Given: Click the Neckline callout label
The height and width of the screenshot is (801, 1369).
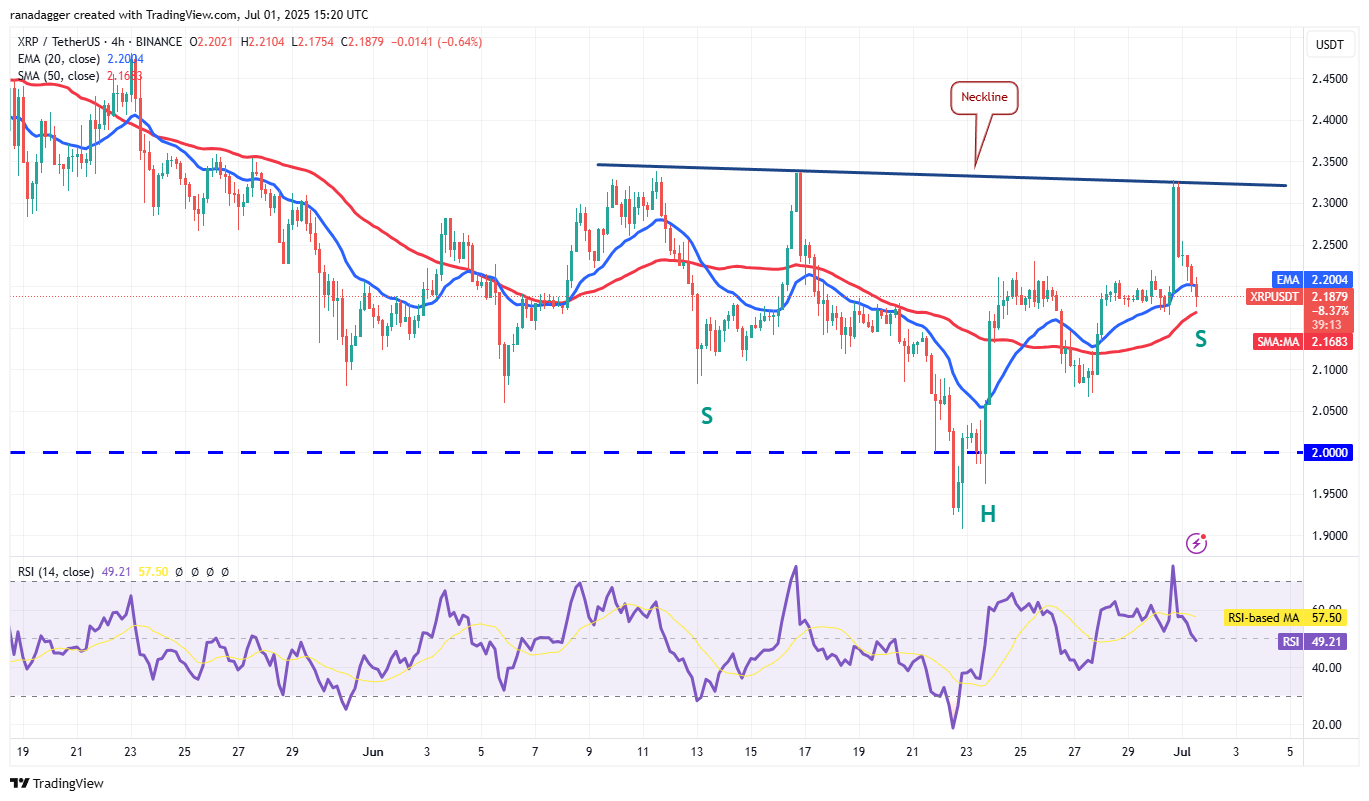Looking at the screenshot, I should click(x=984, y=98).
